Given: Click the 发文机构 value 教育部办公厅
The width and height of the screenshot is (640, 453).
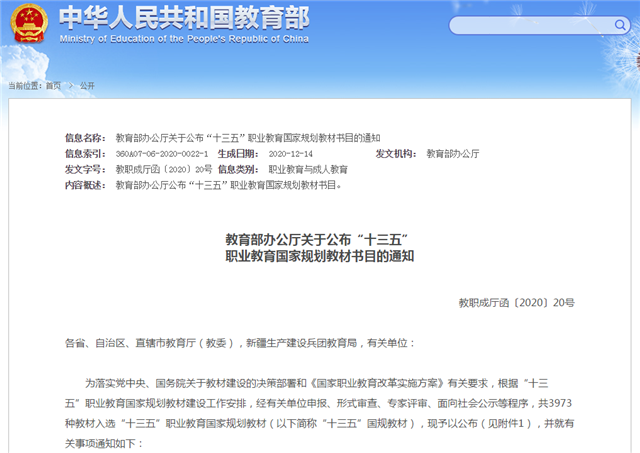Looking at the screenshot, I should (453, 154).
